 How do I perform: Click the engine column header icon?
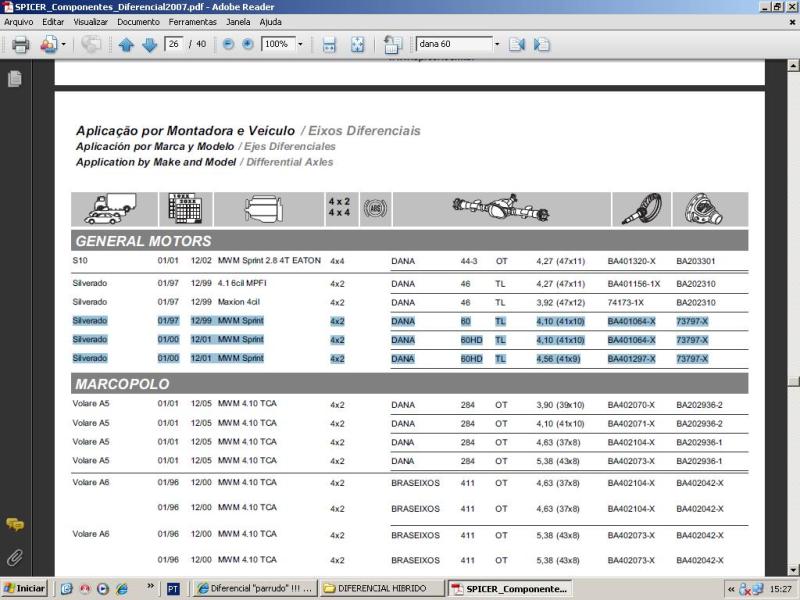coord(264,209)
